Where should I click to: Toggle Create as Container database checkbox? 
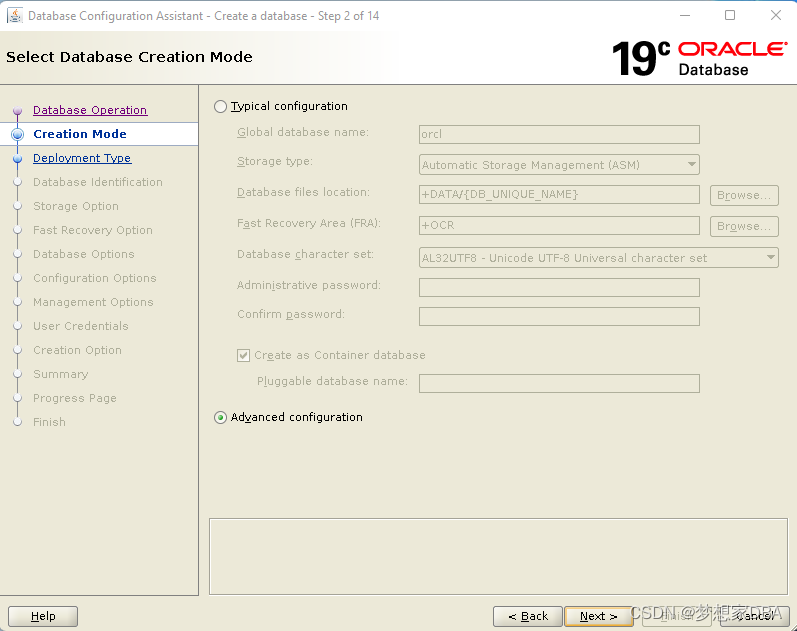point(243,355)
